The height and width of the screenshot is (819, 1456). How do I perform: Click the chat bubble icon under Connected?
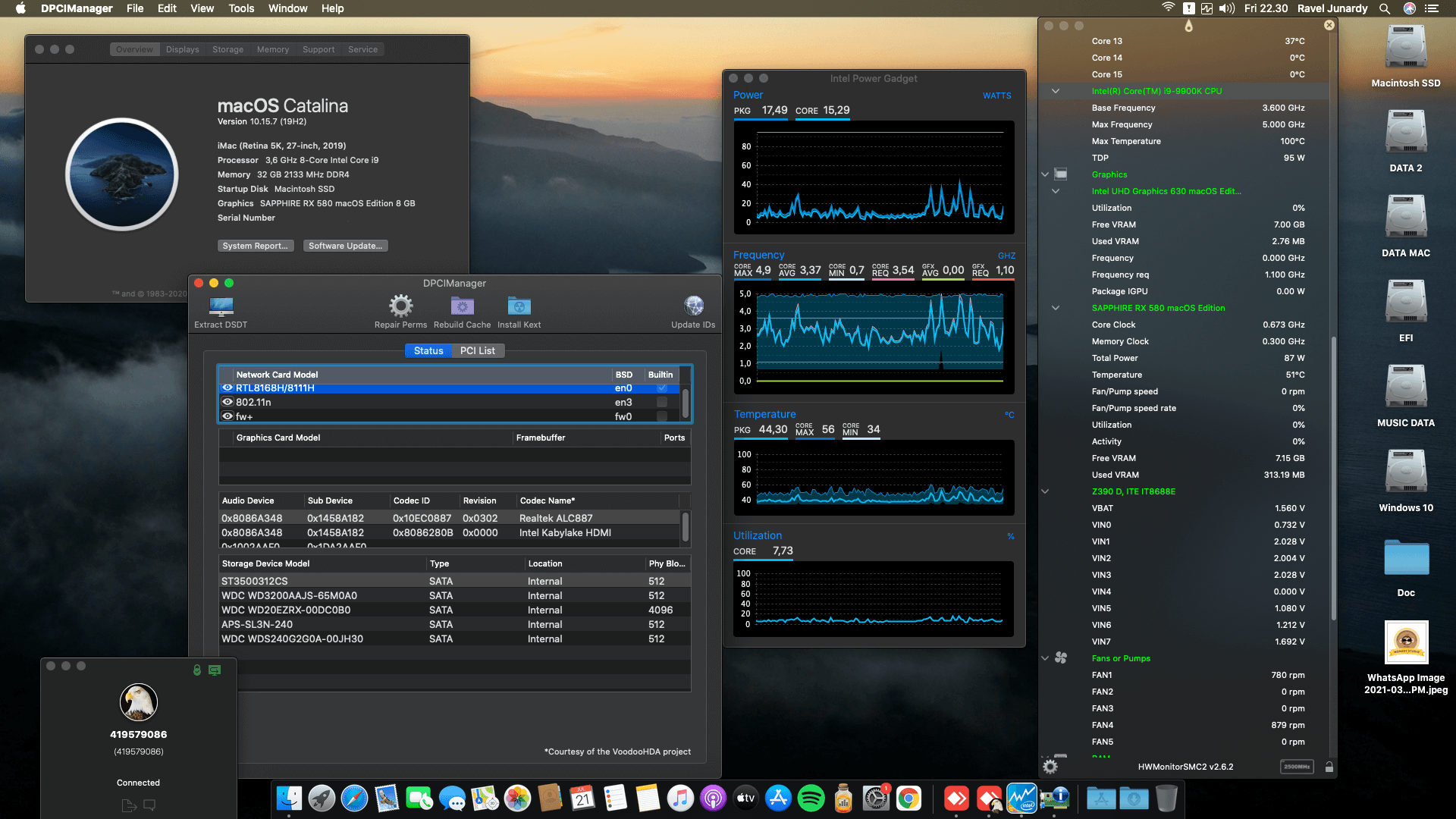click(x=149, y=805)
